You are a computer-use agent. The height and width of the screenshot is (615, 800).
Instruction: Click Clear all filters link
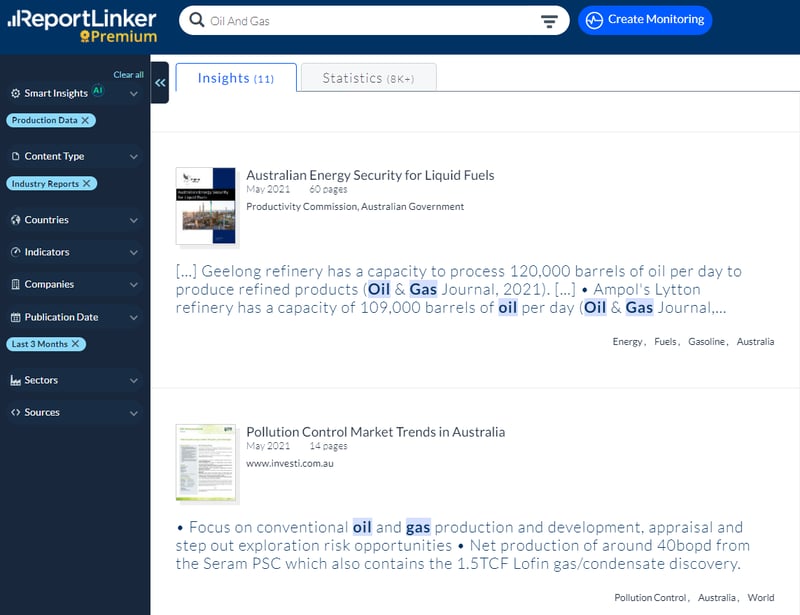128,75
